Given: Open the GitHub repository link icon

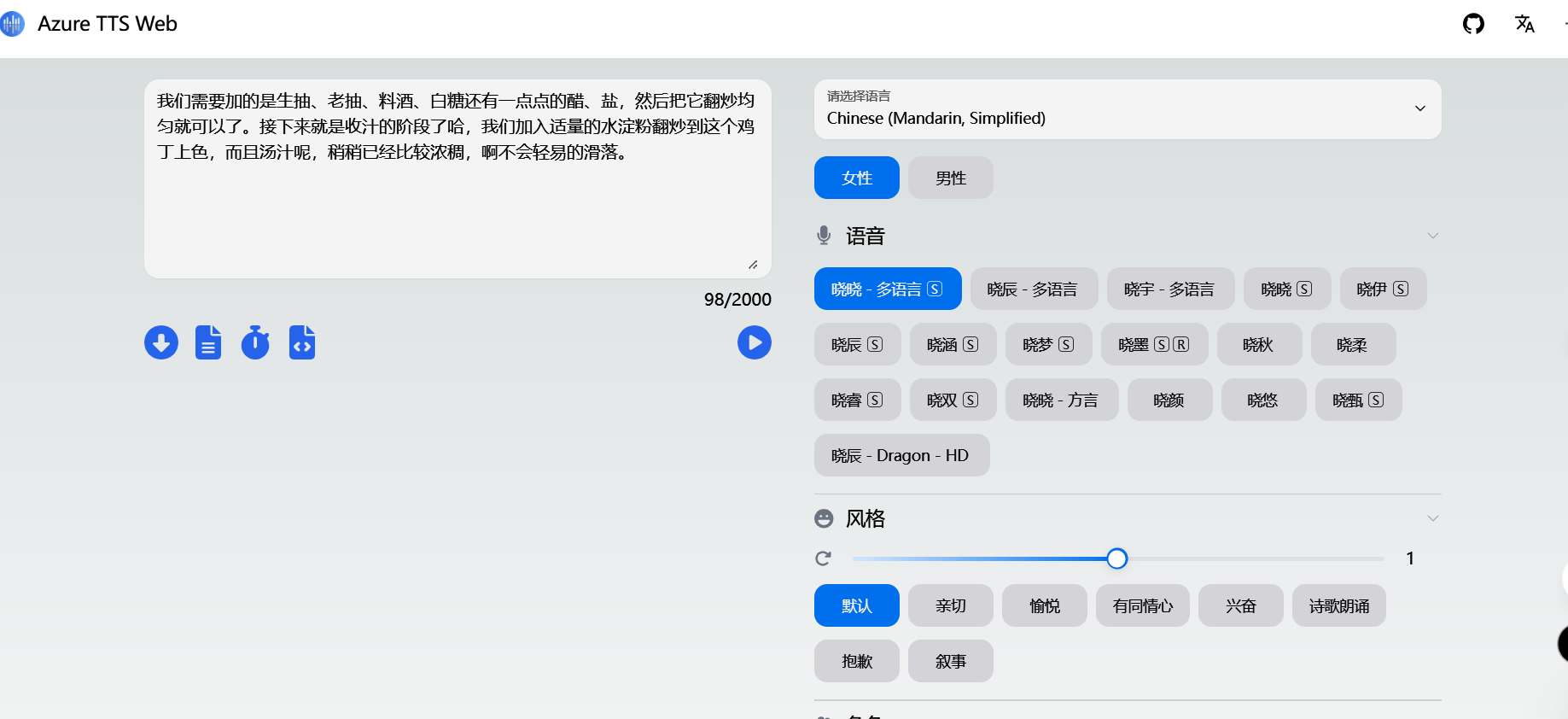Looking at the screenshot, I should point(1473,24).
